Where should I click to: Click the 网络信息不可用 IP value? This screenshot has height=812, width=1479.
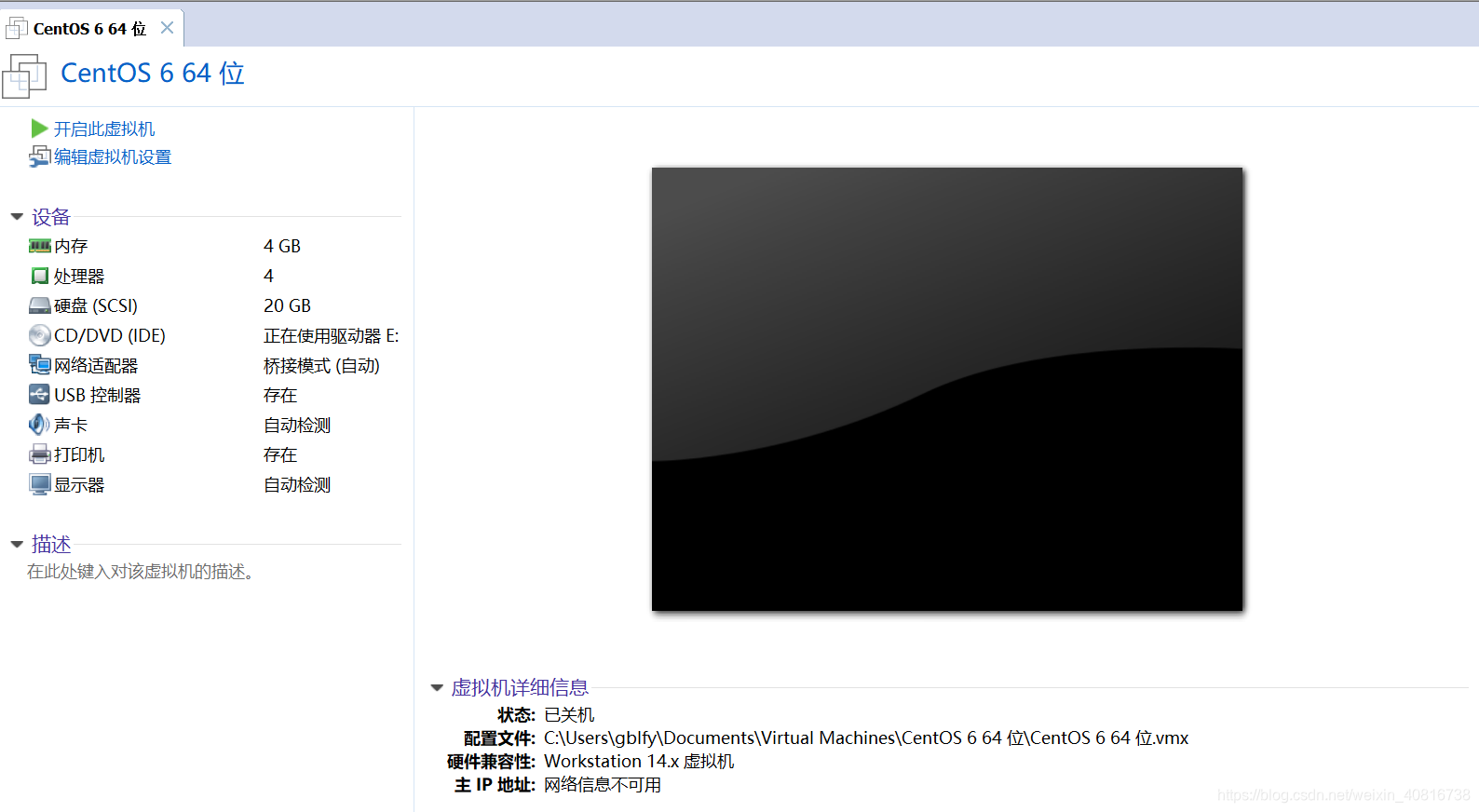(x=603, y=785)
